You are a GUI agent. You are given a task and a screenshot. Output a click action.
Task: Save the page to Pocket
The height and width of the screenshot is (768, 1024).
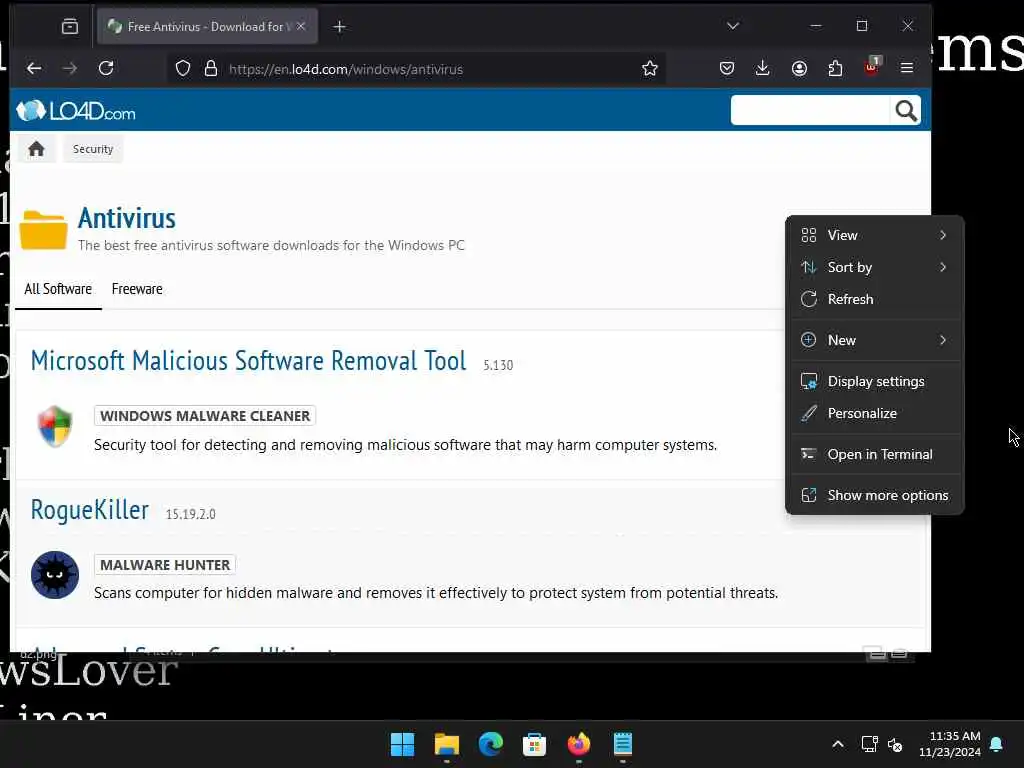pyautogui.click(x=726, y=68)
